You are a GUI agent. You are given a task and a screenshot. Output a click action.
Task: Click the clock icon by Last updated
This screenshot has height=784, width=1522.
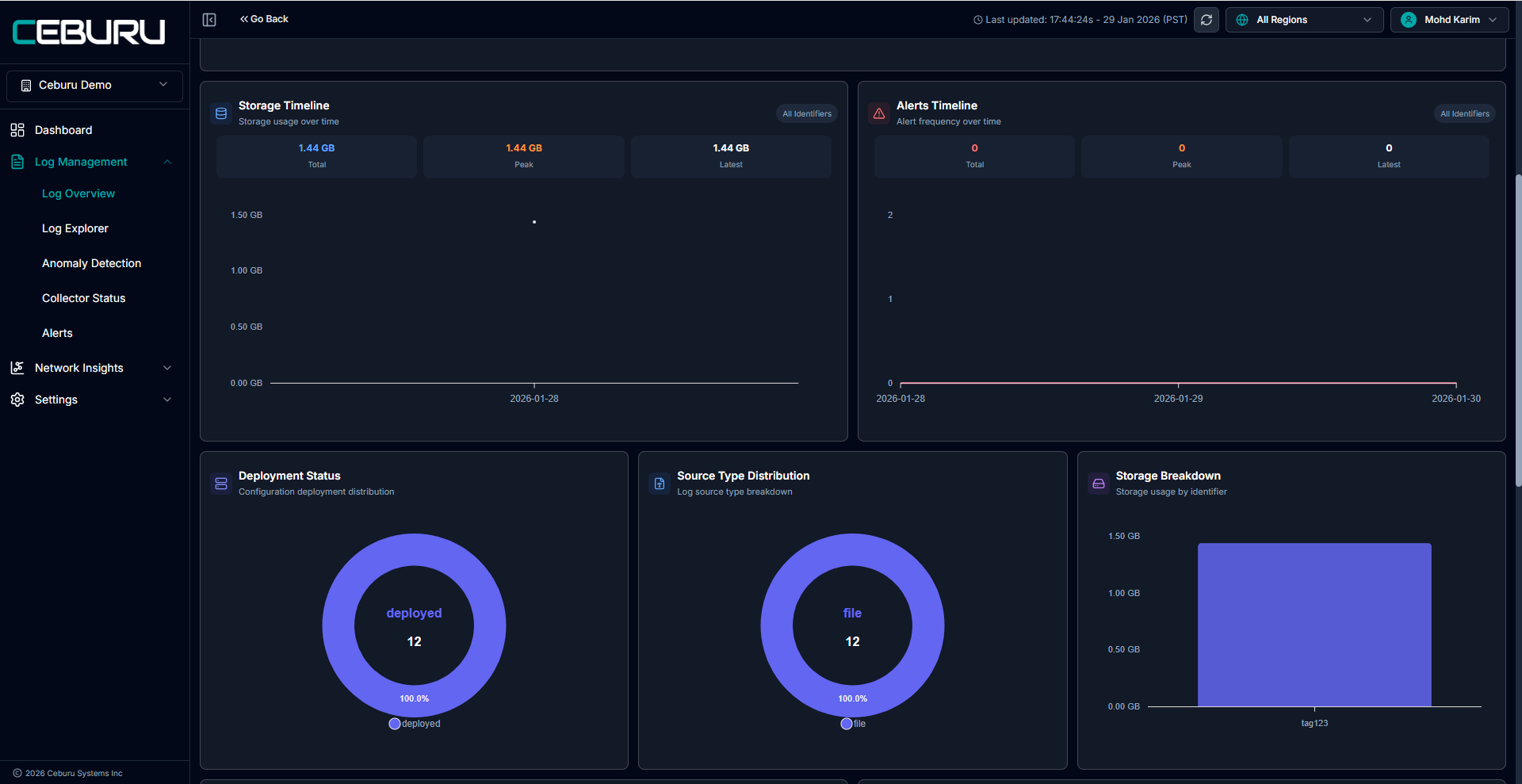click(x=978, y=20)
